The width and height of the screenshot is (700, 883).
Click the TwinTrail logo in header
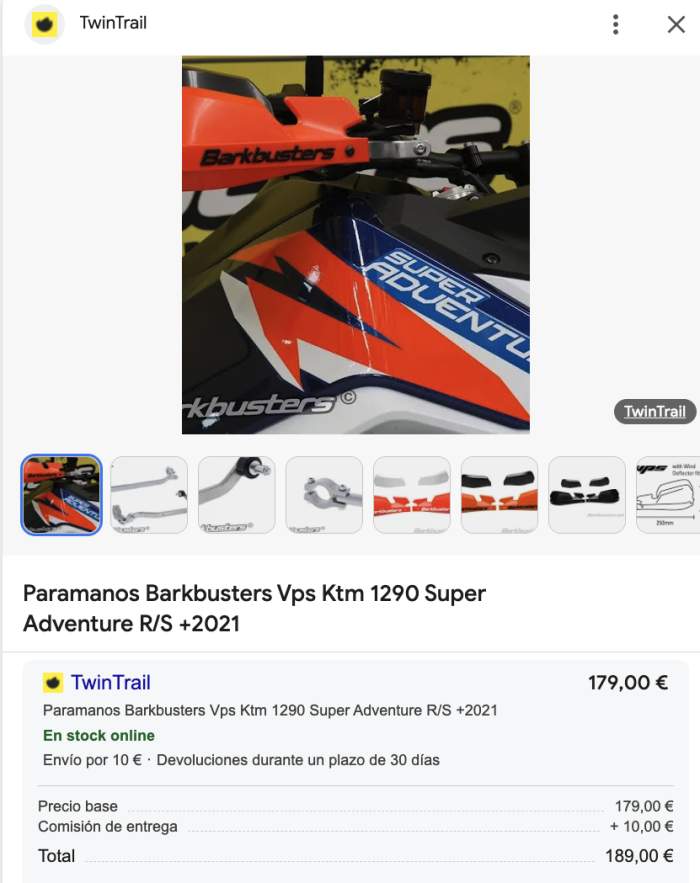[44, 24]
